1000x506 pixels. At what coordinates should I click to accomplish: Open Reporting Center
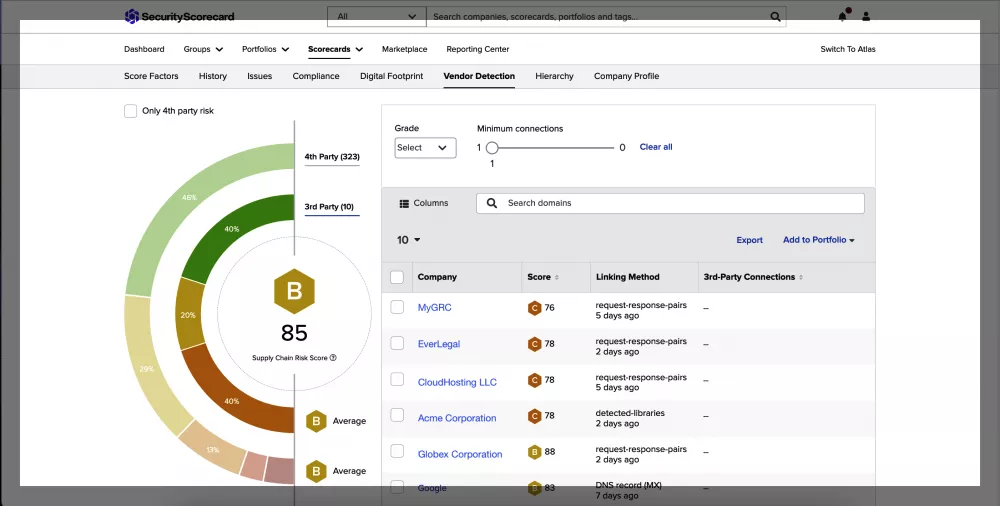point(478,49)
